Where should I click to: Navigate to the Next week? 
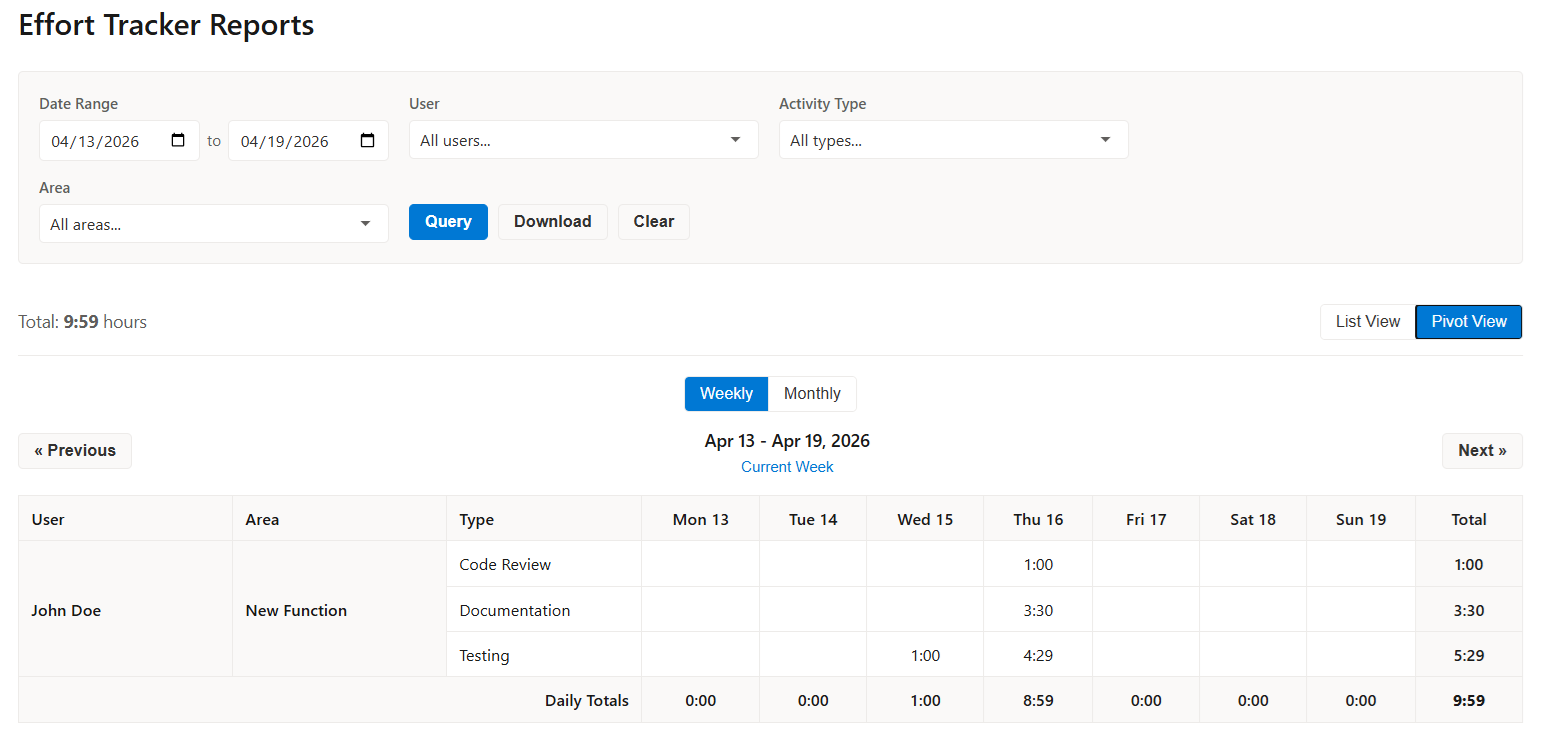[x=1481, y=451]
